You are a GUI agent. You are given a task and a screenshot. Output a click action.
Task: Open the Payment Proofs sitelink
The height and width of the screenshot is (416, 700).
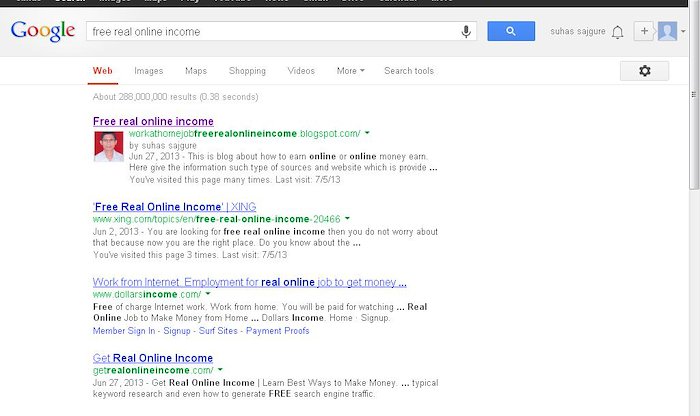coord(278,331)
